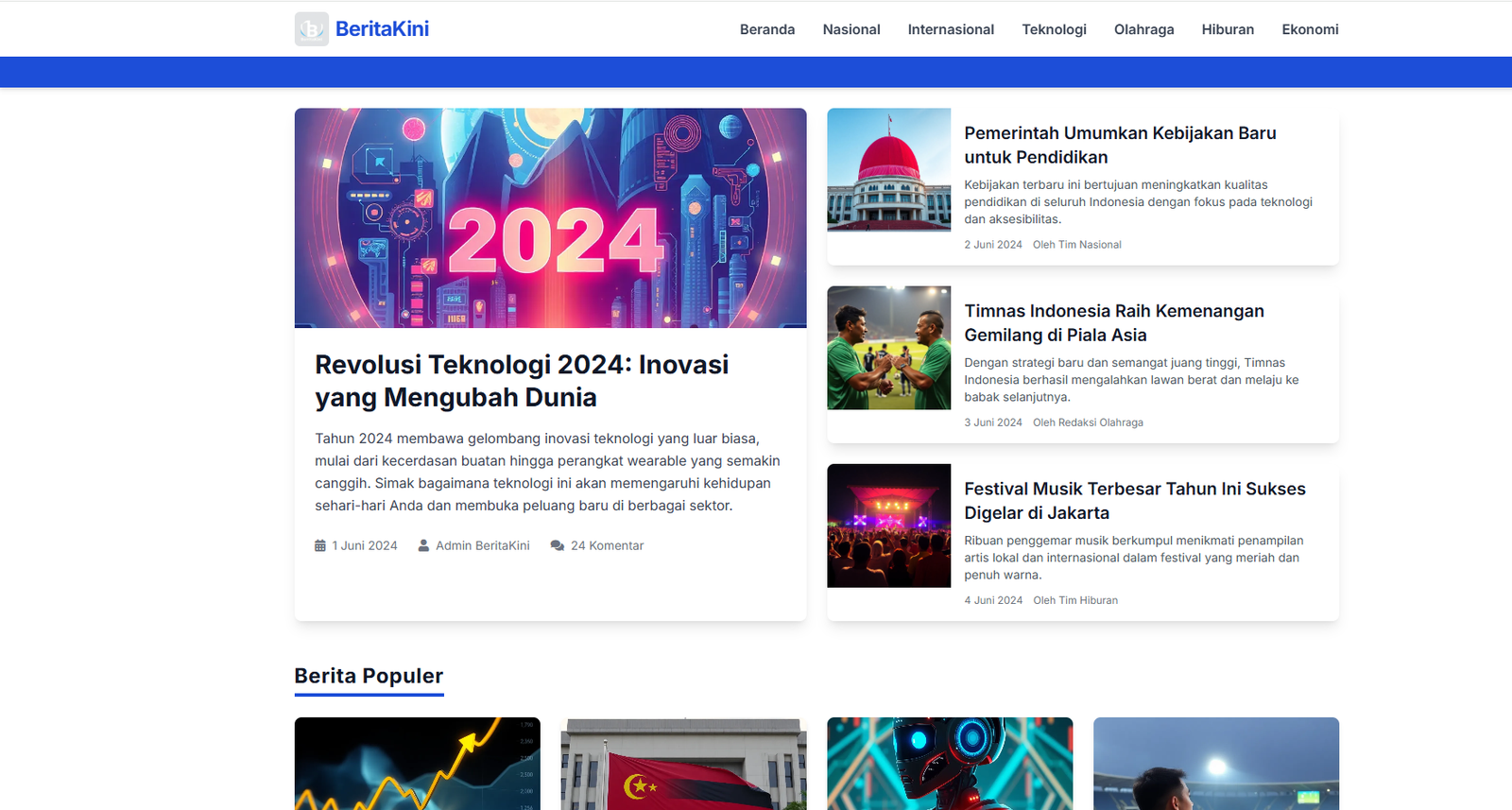Click the football players handshake thumbnail
The width and height of the screenshot is (1512, 810).
(x=889, y=348)
